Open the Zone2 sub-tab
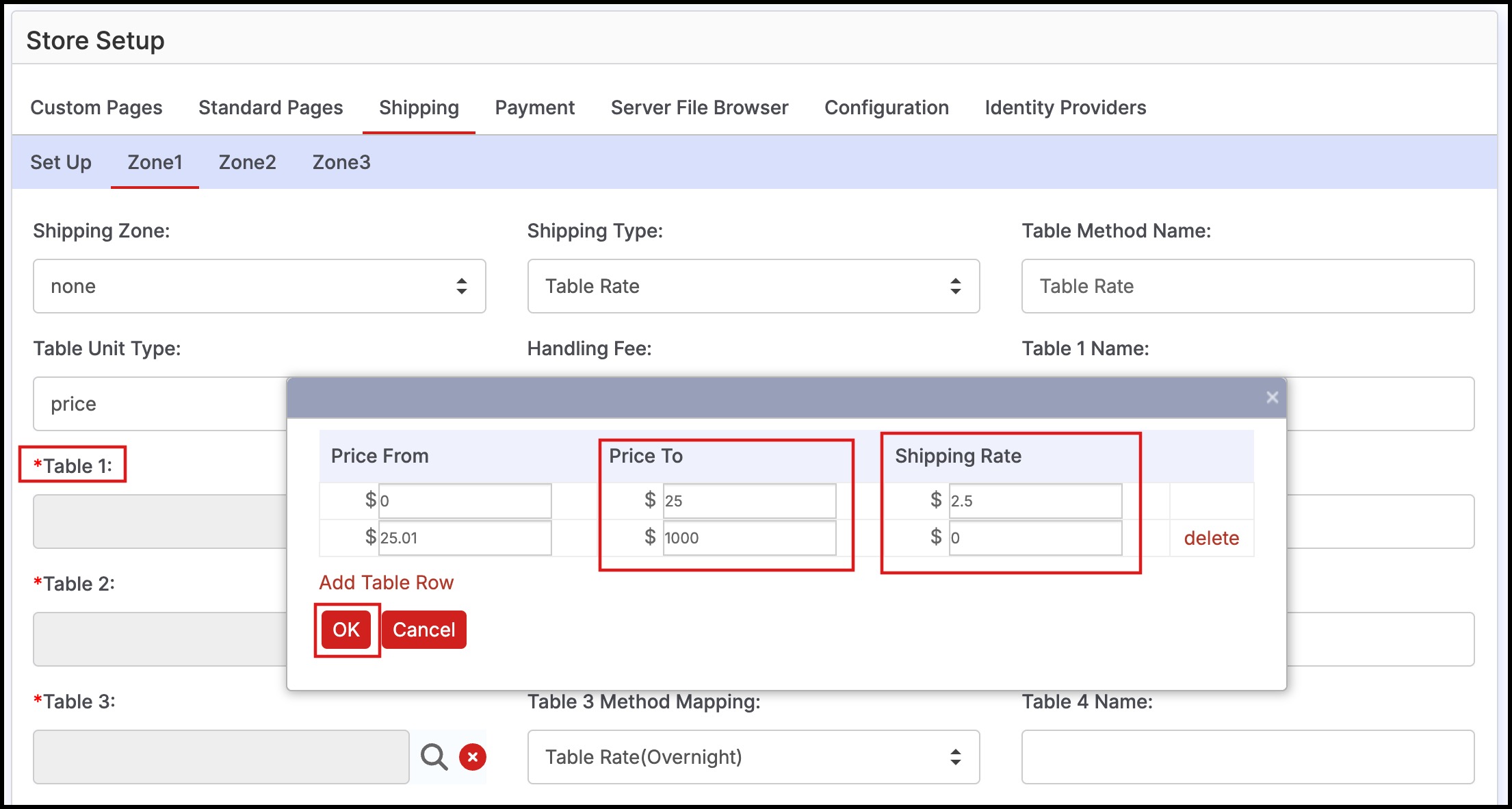Screen dimensions: 1512x809 pos(247,162)
